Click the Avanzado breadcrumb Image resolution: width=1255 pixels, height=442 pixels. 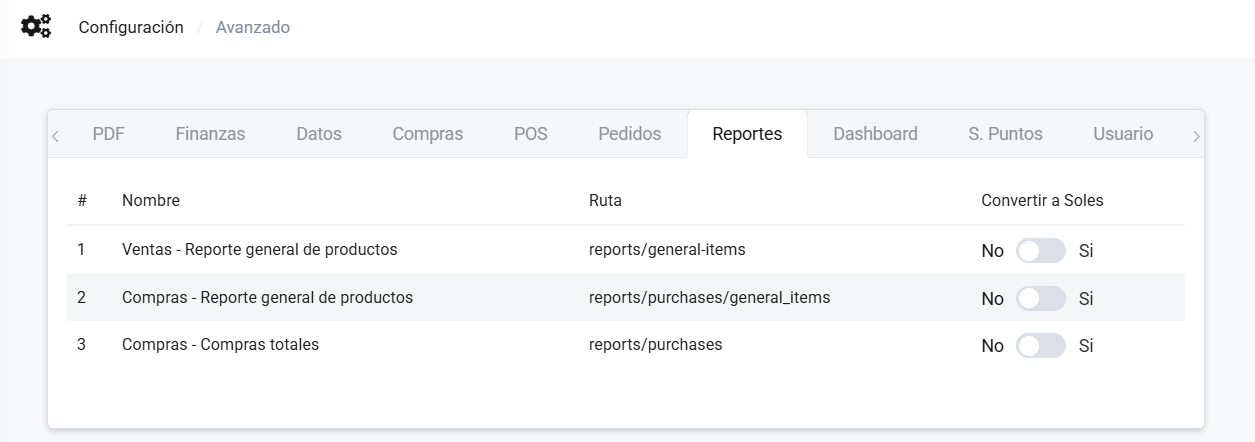[x=253, y=28]
